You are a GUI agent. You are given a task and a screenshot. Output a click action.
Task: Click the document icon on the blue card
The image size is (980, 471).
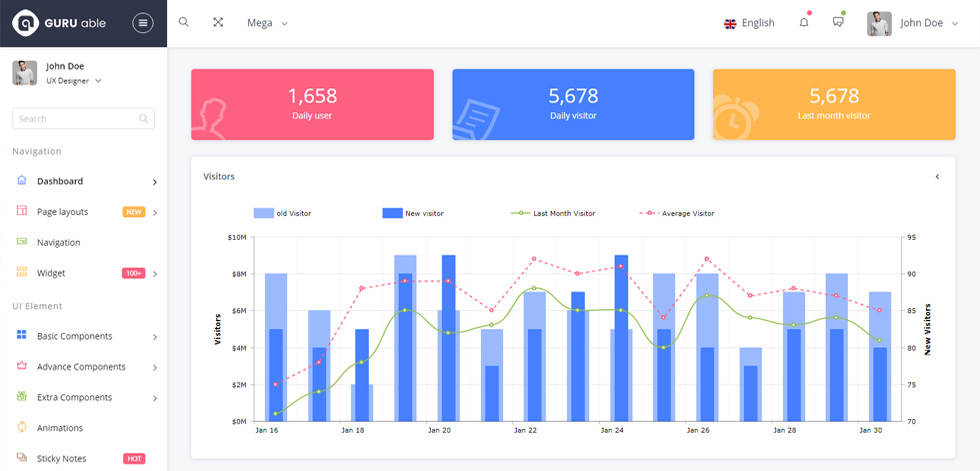pos(476,120)
